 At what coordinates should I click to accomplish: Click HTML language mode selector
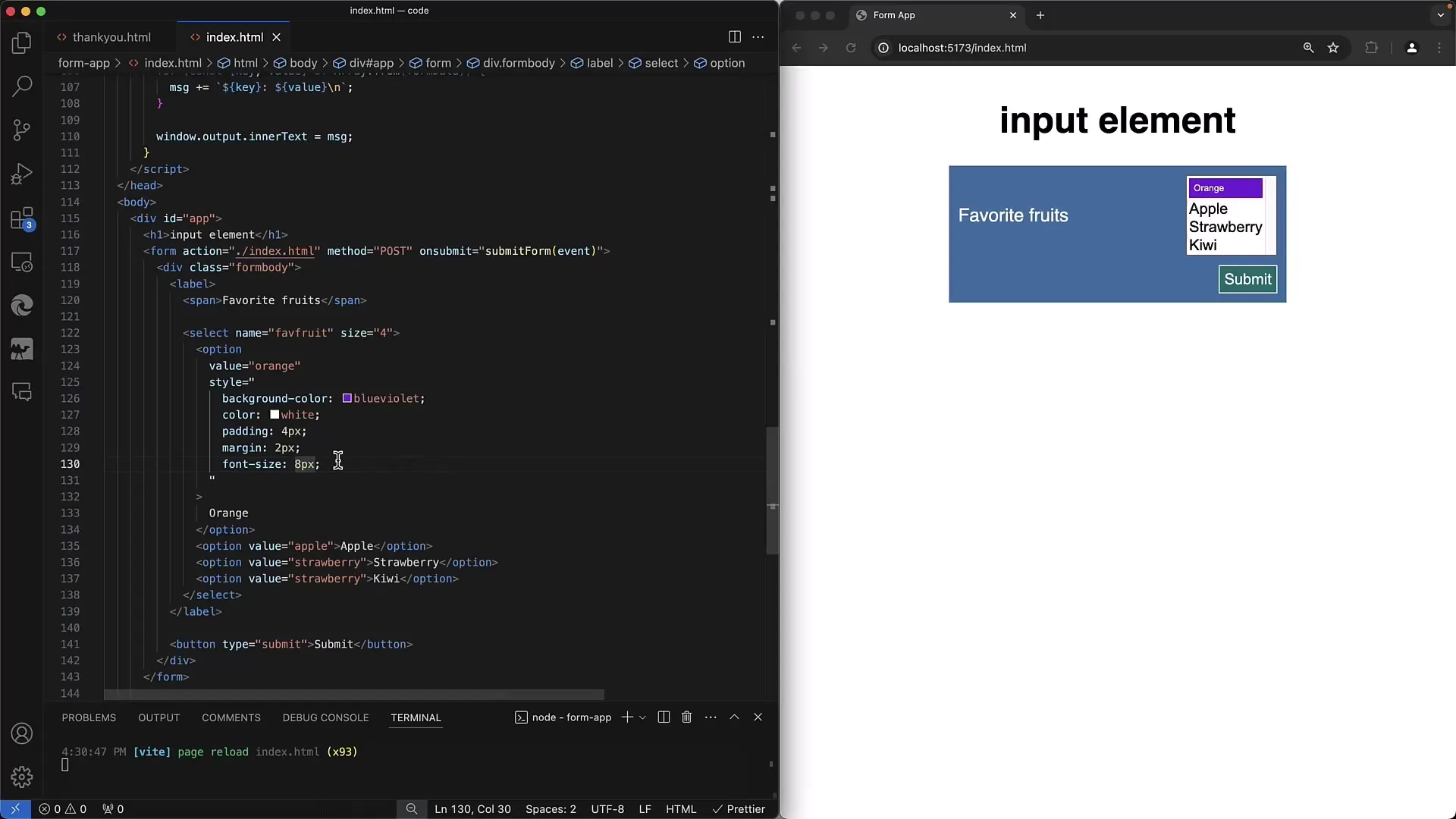[x=681, y=809]
